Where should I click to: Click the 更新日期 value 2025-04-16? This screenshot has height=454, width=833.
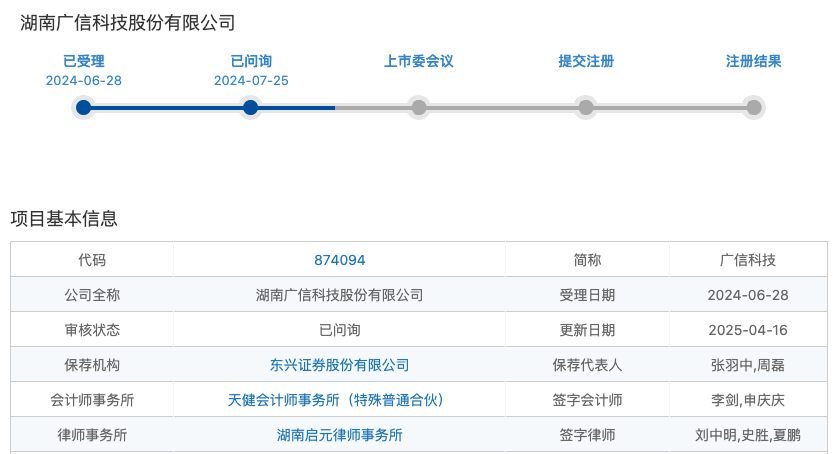pos(747,330)
